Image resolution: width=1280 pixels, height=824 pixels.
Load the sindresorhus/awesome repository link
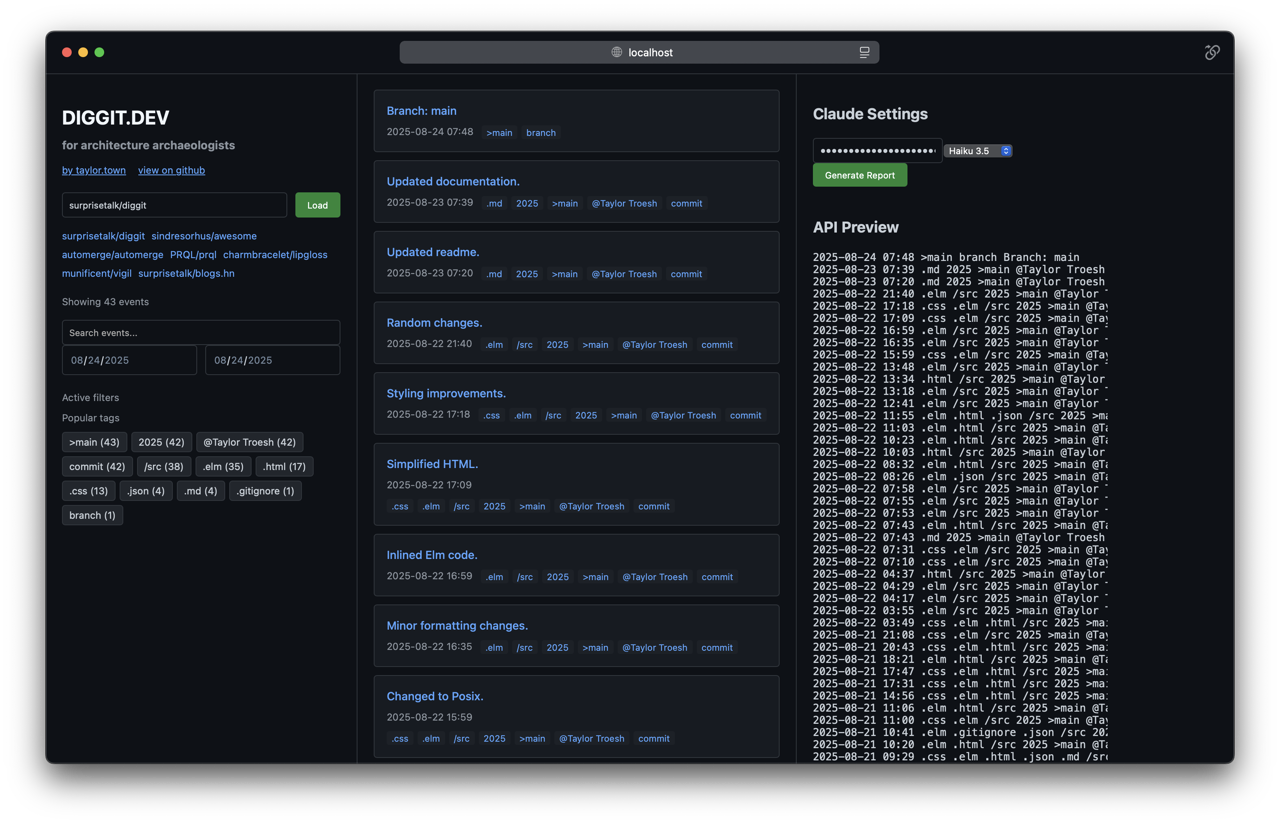click(x=204, y=236)
